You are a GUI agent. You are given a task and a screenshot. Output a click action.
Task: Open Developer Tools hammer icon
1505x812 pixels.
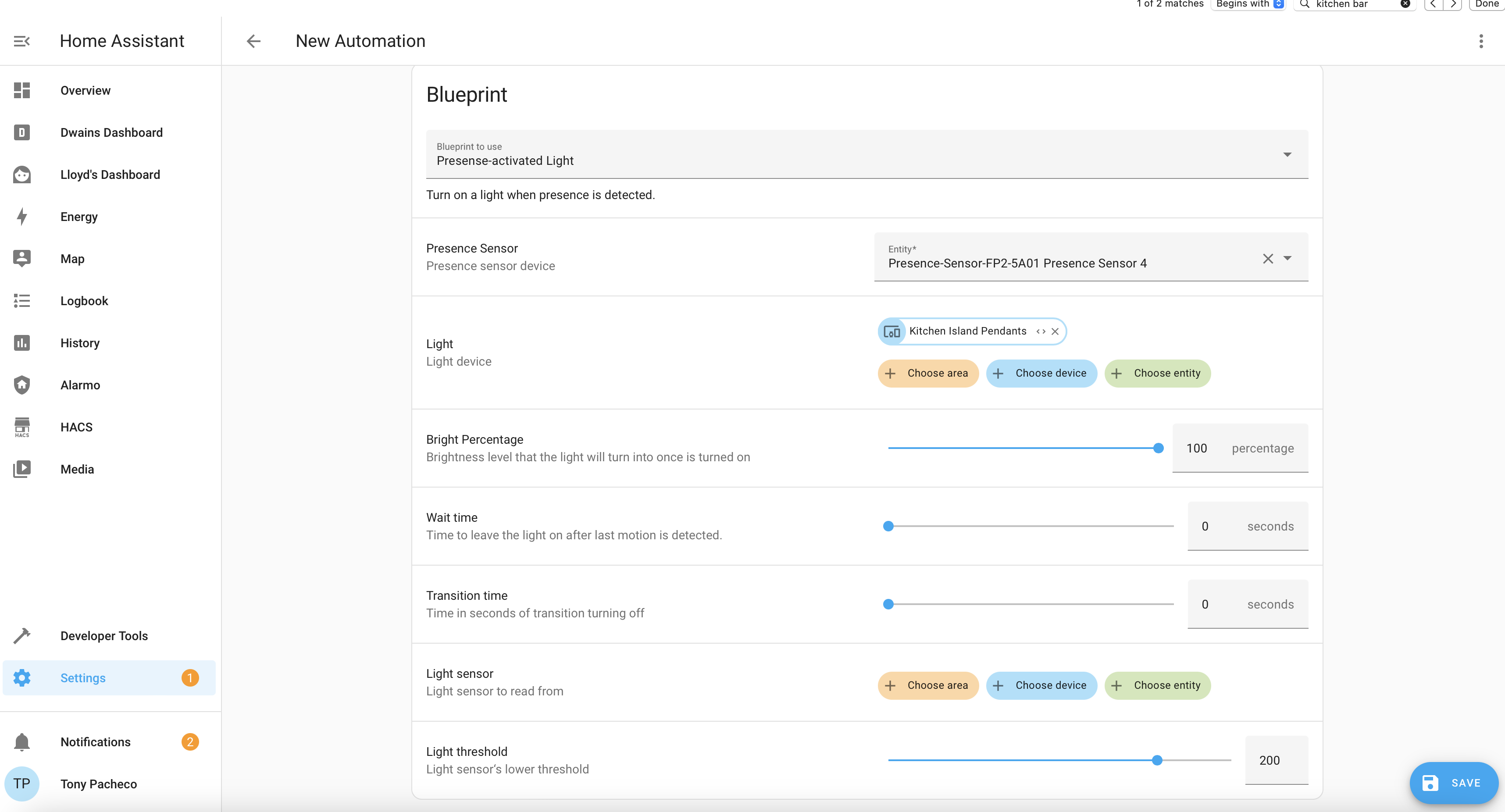tap(21, 636)
